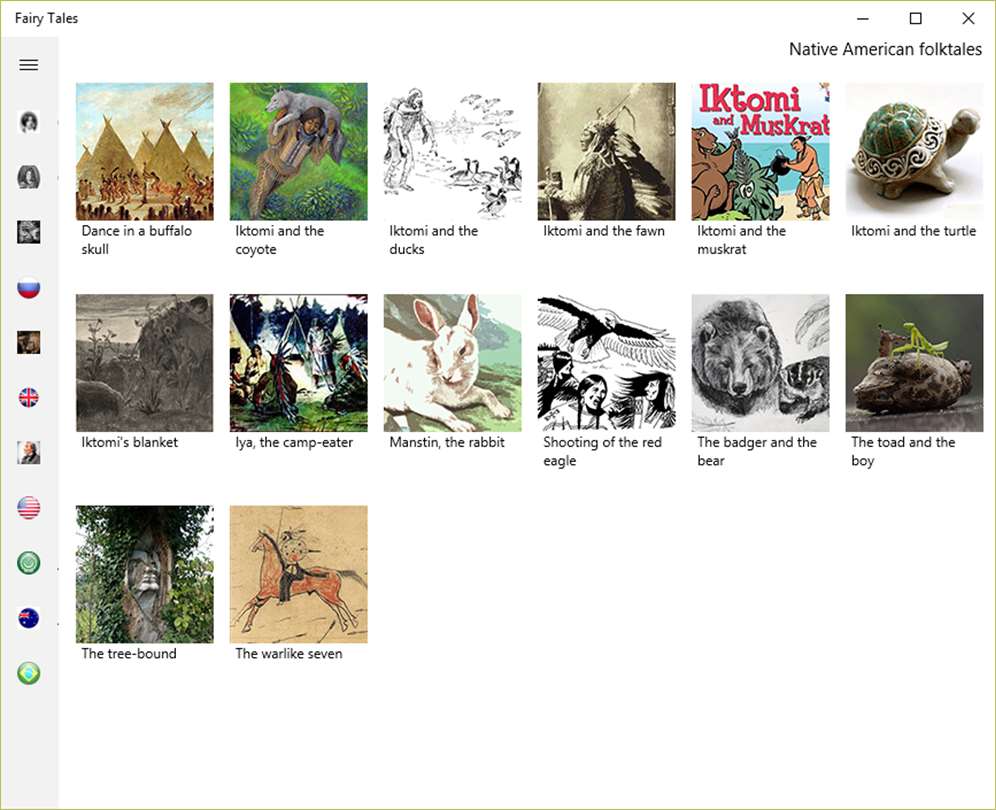
Task: Click The badger and the bear title
Action: [757, 451]
